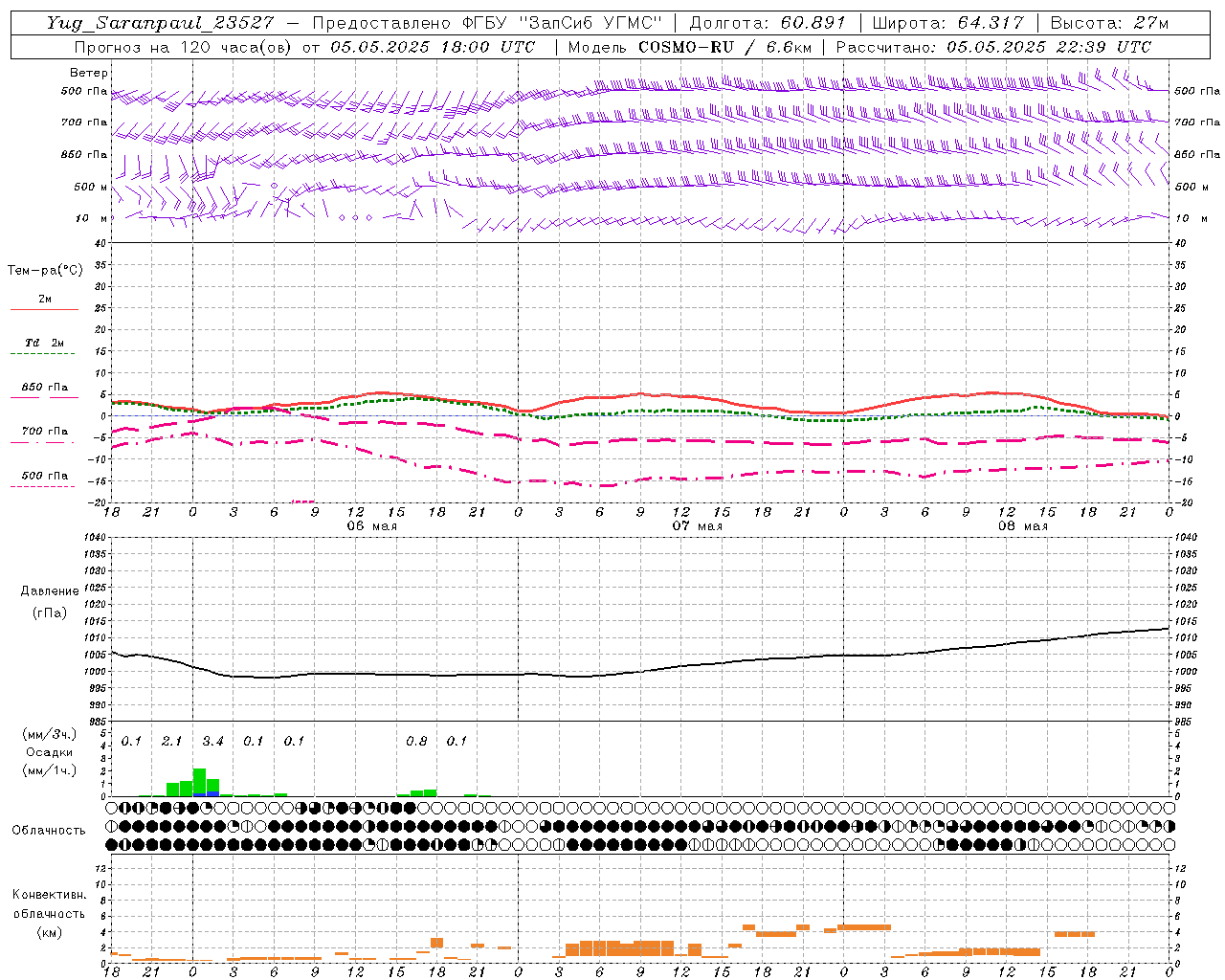Click the dashed line sample under Td 2м
The width and height of the screenshot is (1225, 980).
tap(42, 354)
